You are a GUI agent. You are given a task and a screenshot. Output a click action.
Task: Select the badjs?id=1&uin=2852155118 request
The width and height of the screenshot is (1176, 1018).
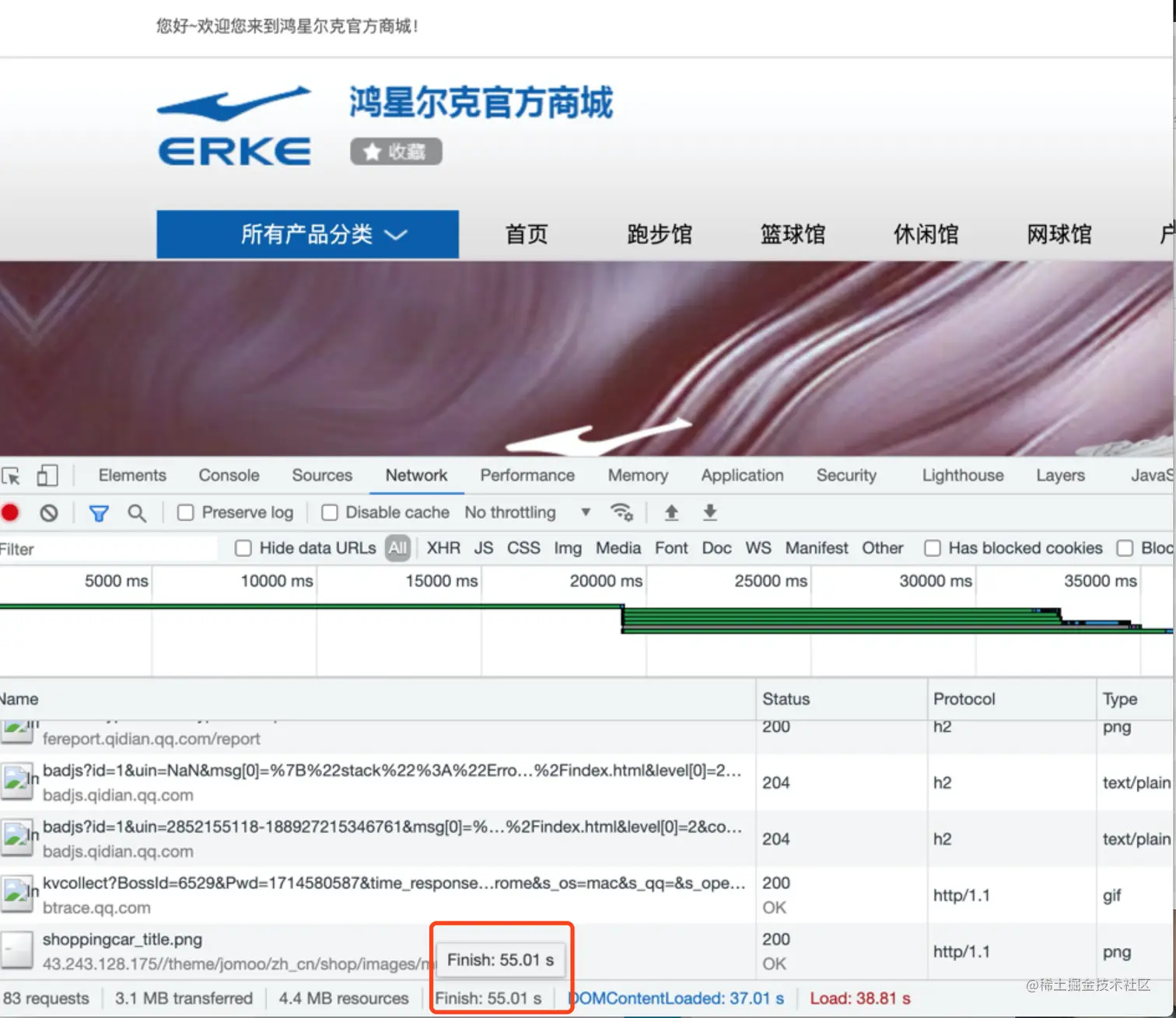pos(588,839)
